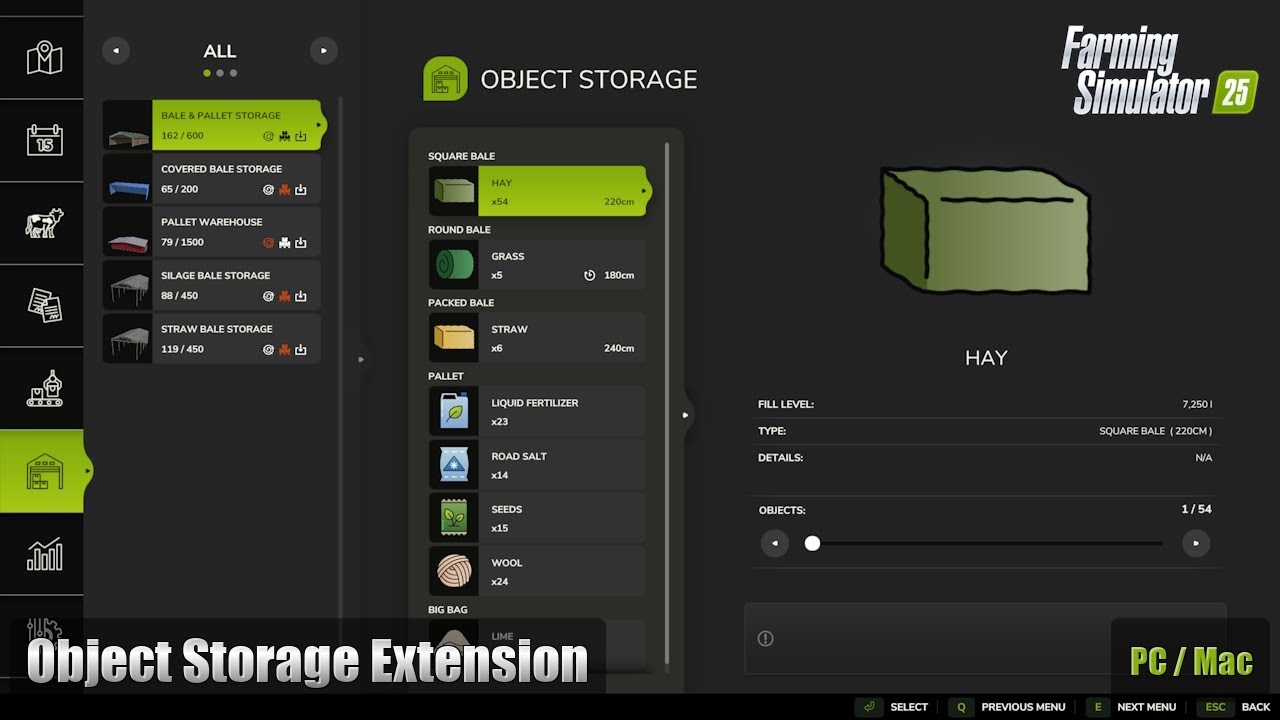Click the ESC key hint button

click(x=1215, y=707)
